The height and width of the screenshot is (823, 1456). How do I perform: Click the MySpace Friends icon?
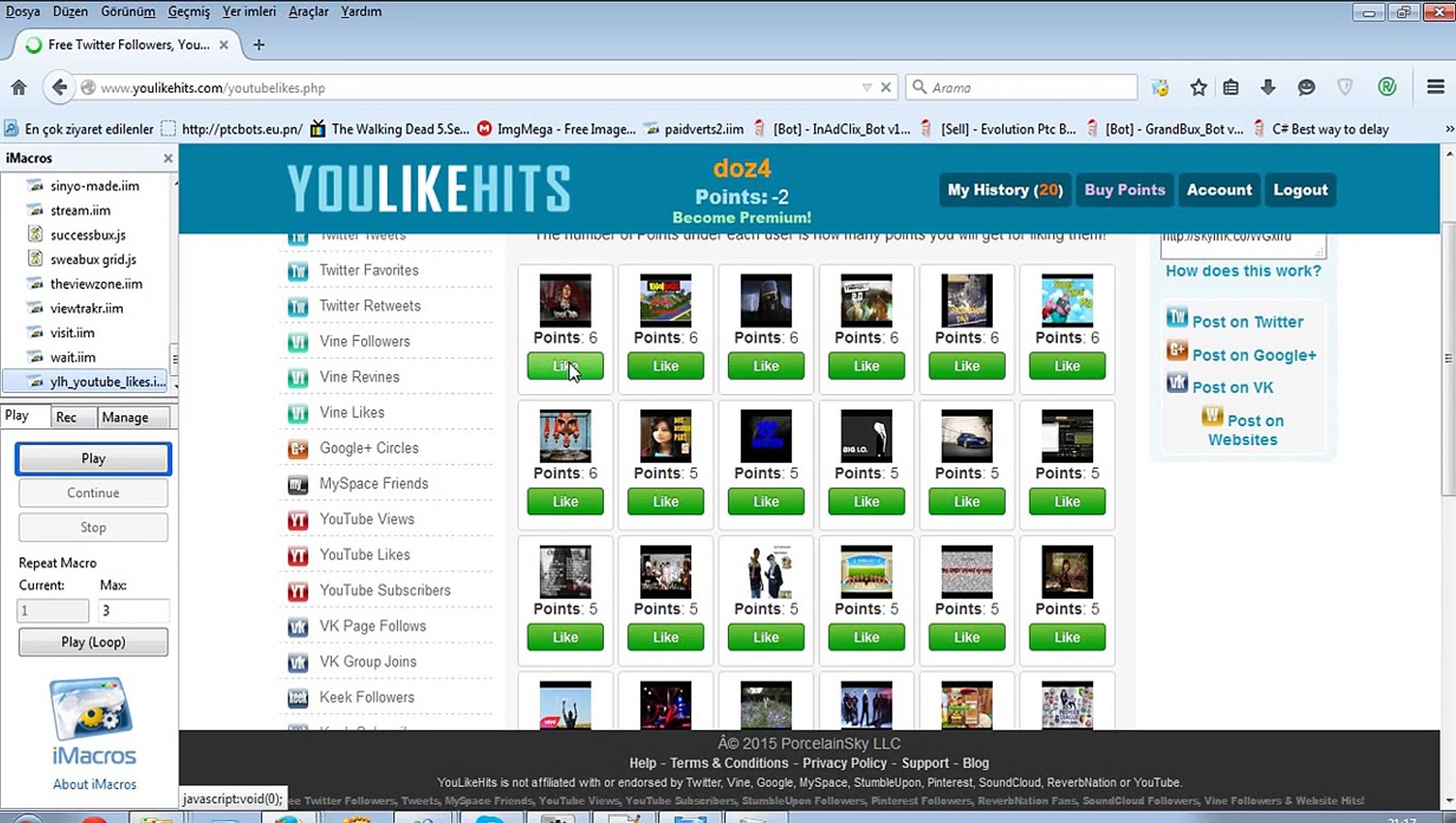click(298, 485)
